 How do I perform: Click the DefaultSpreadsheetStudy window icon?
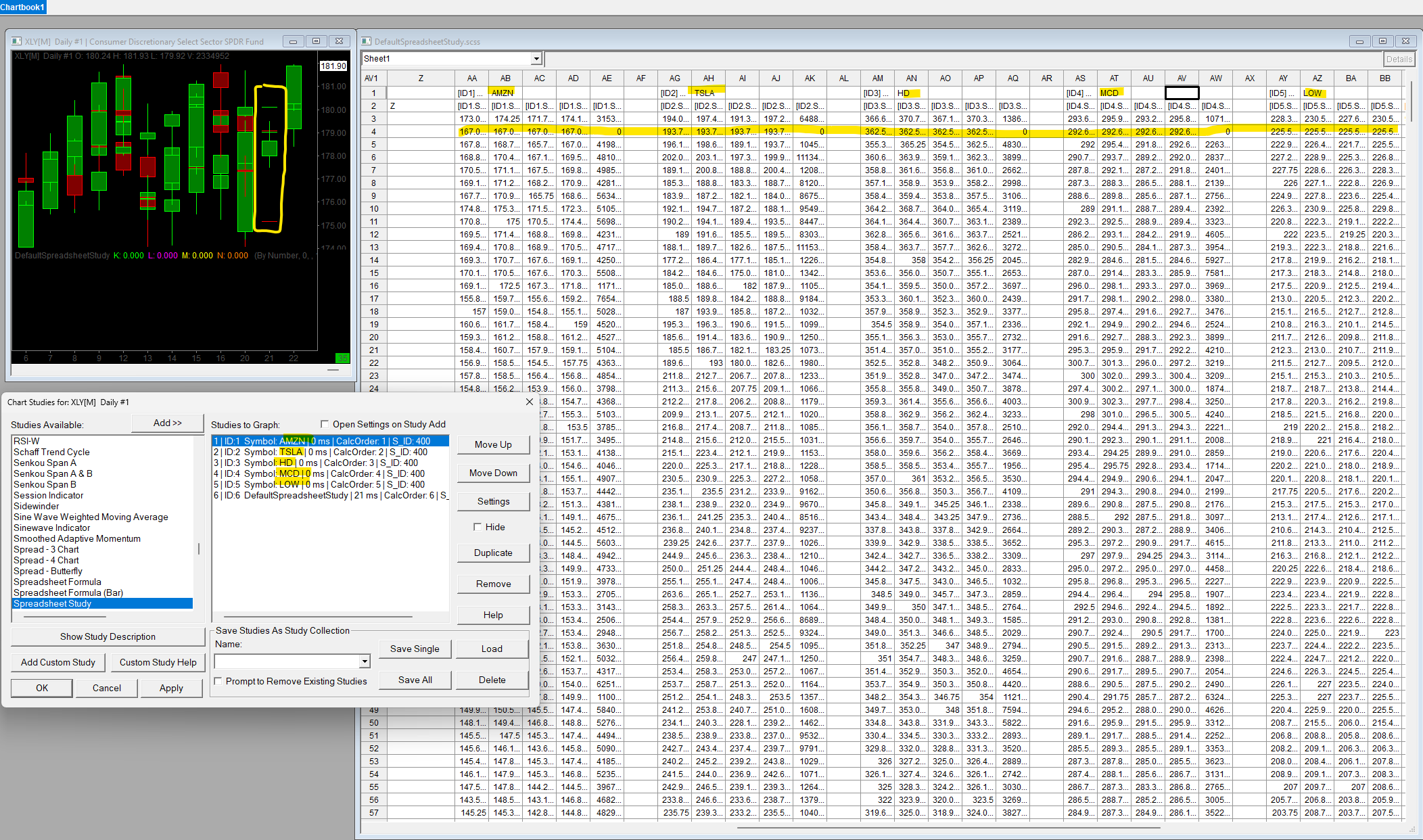(x=367, y=41)
